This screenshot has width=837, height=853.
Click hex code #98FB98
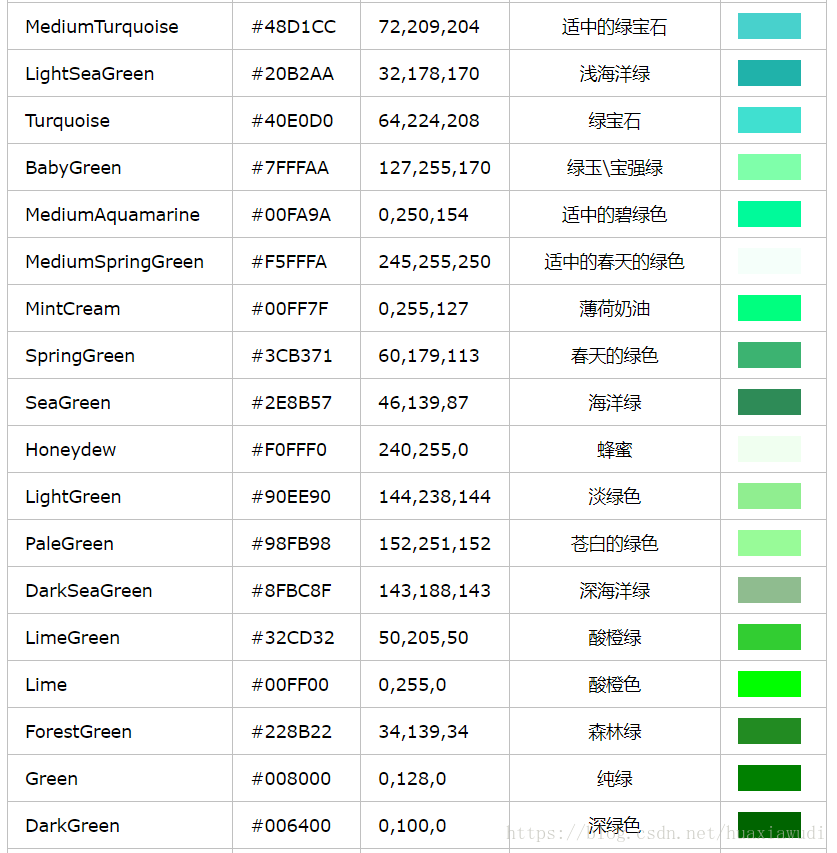pos(291,543)
